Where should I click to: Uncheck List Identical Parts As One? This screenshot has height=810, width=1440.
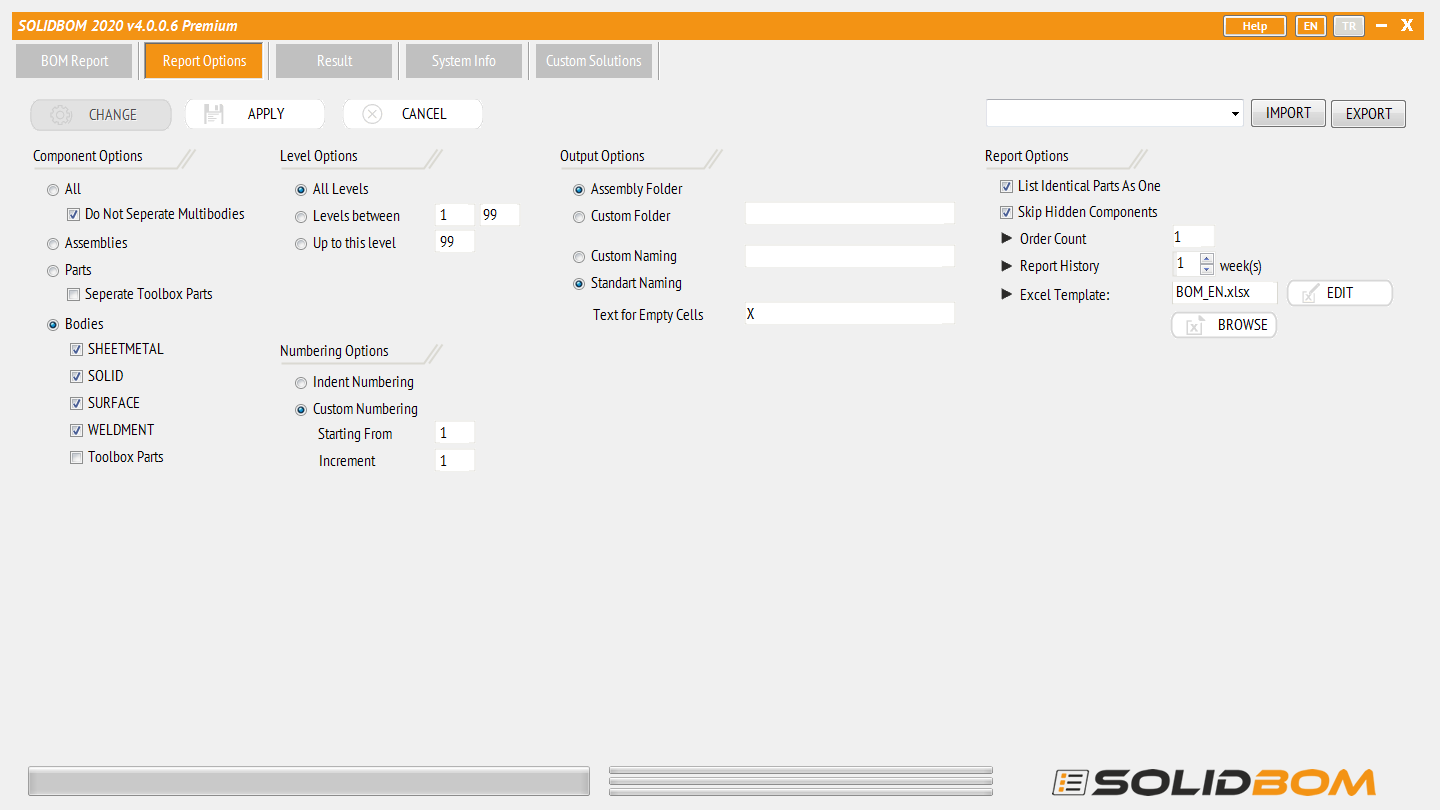coord(1006,186)
